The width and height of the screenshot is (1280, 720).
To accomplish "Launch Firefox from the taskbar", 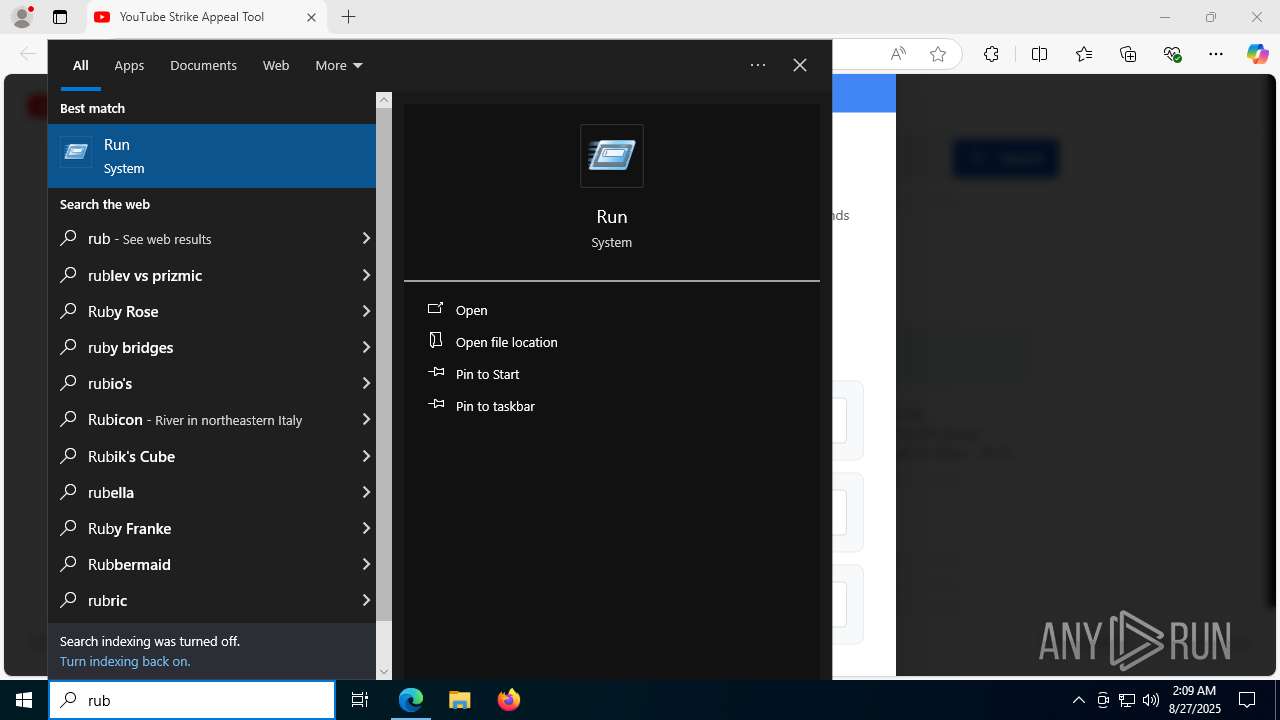I will 509,700.
